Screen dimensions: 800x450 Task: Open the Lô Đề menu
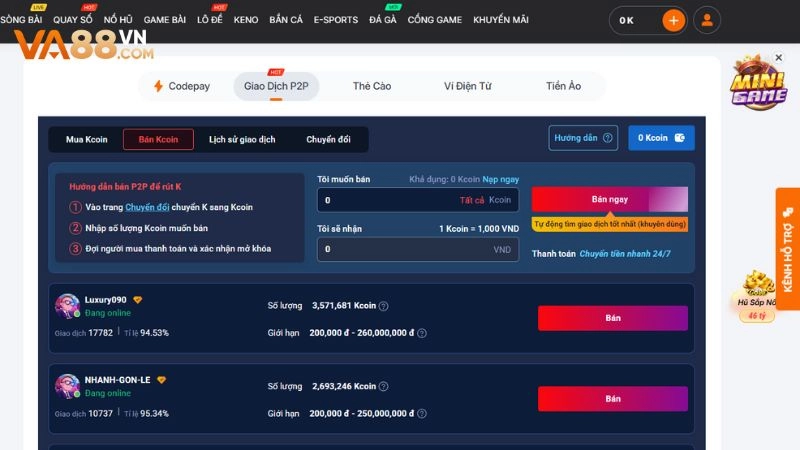click(210, 19)
